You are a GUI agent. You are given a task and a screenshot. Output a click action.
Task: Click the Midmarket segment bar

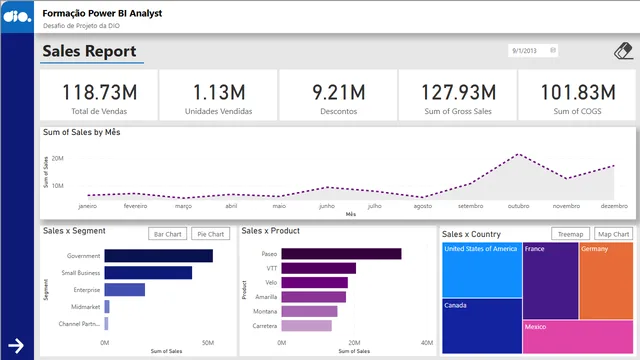click(x=107, y=307)
